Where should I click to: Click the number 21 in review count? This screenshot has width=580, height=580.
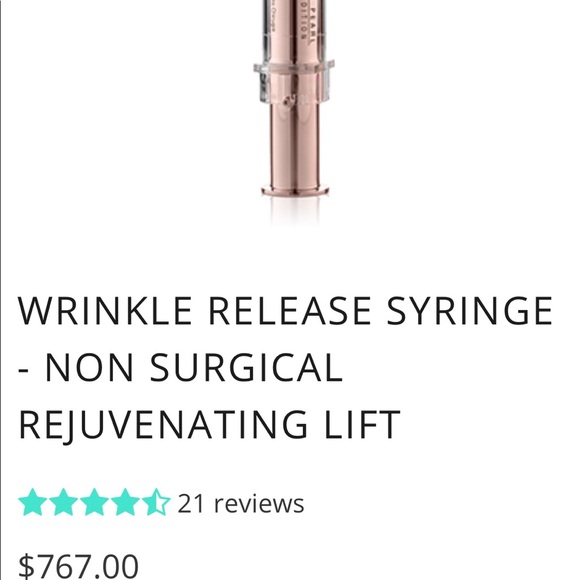click(x=191, y=503)
